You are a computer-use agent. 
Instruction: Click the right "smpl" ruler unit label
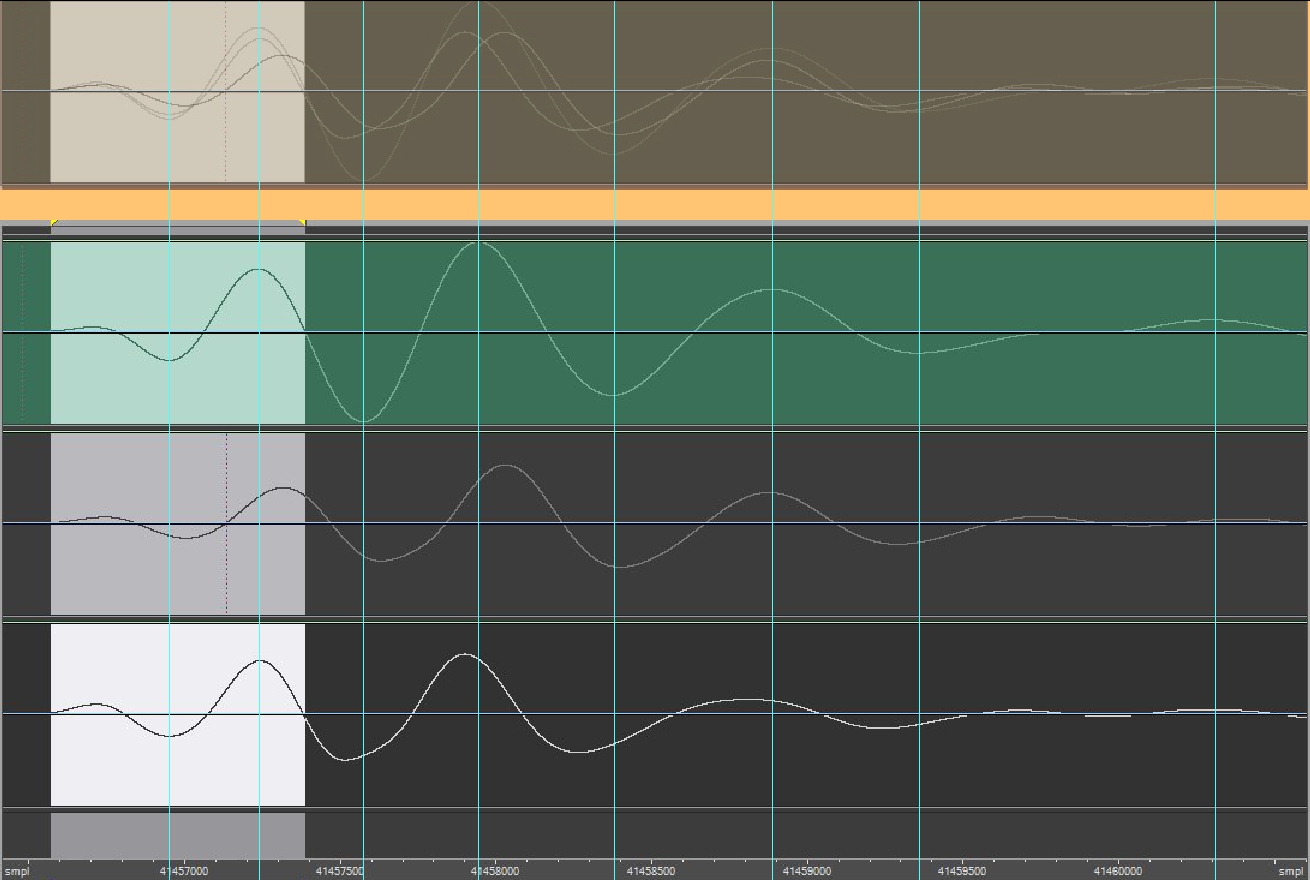1291,871
